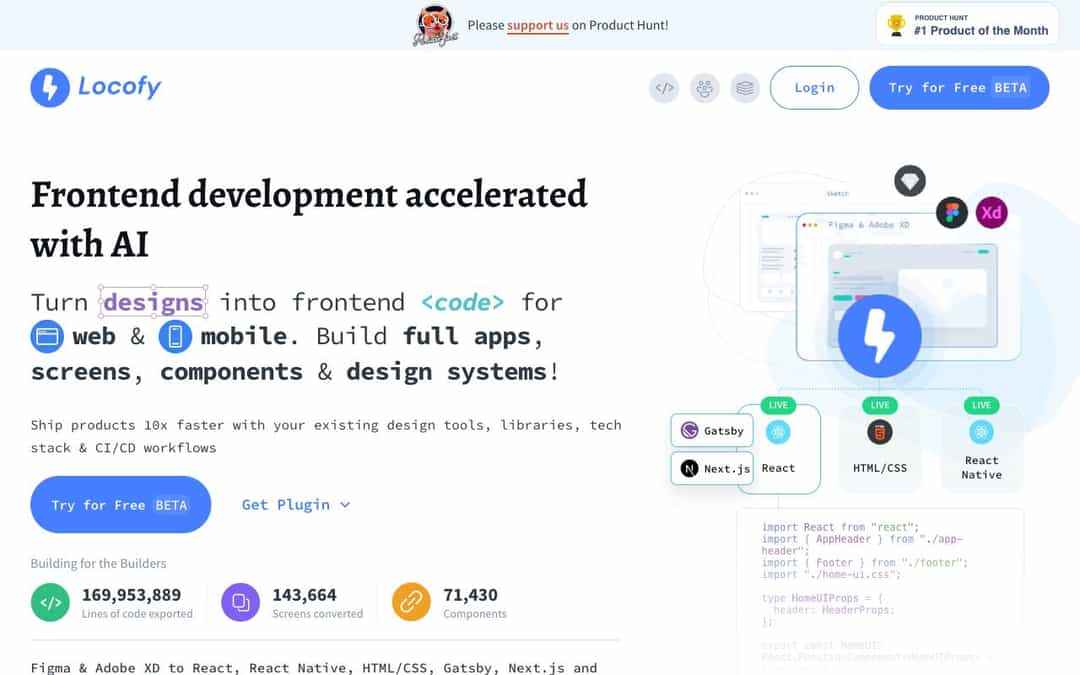Click the orange components link icon

pos(411,602)
